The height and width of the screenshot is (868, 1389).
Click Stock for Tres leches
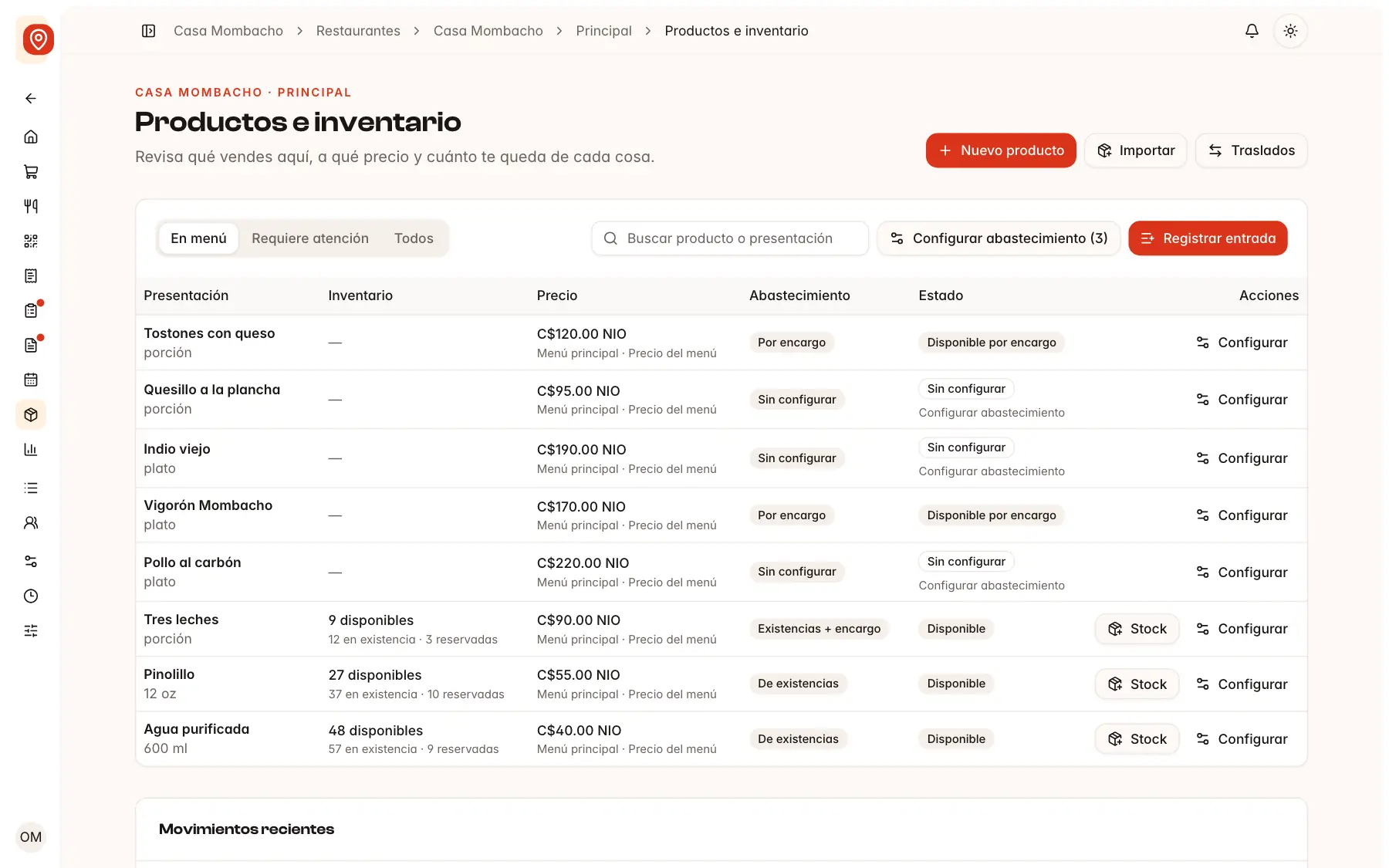pos(1137,629)
